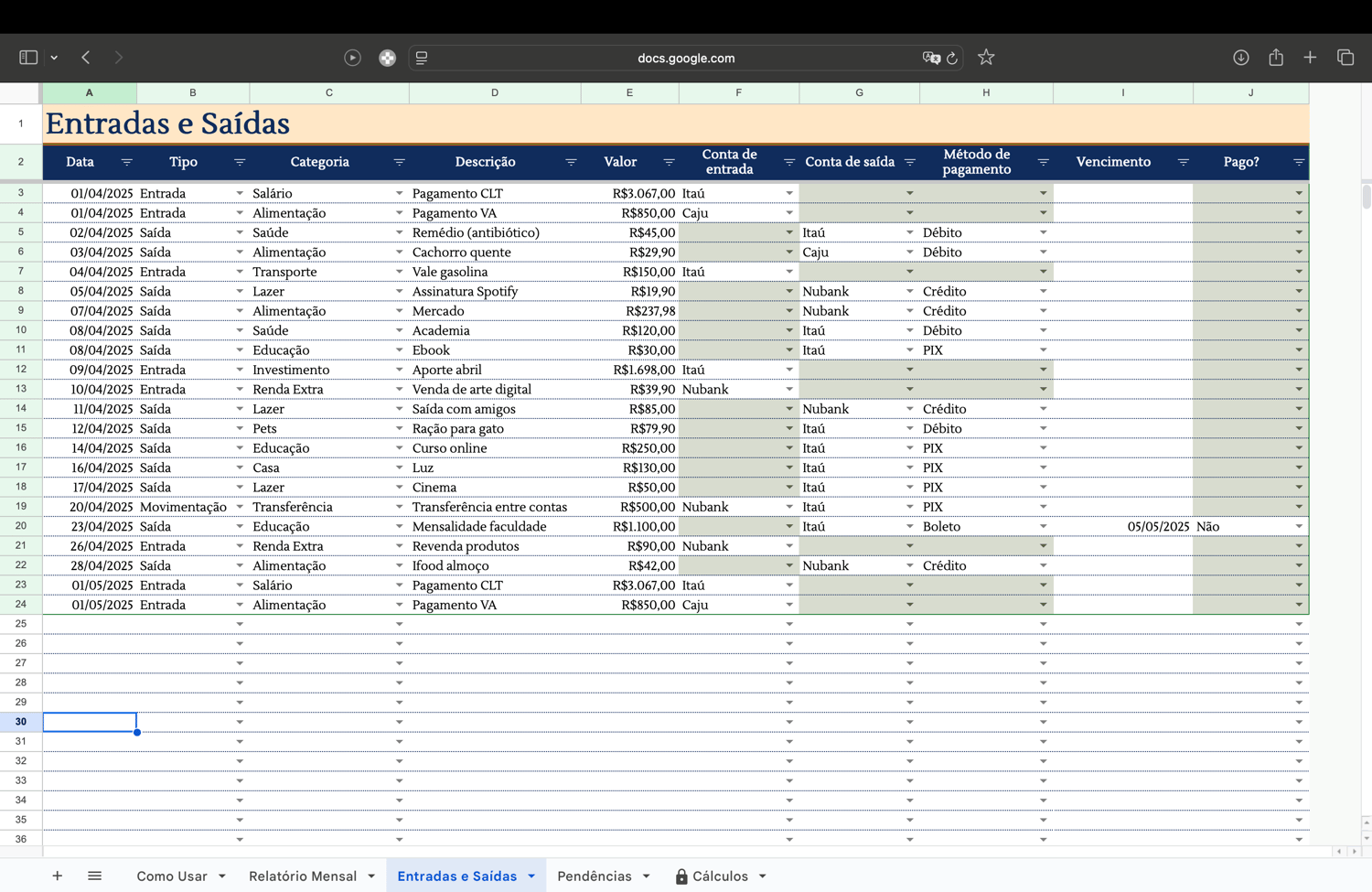The width and height of the screenshot is (1372, 892).
Task: Open a new tab with plus icon
Action: pos(1310,58)
